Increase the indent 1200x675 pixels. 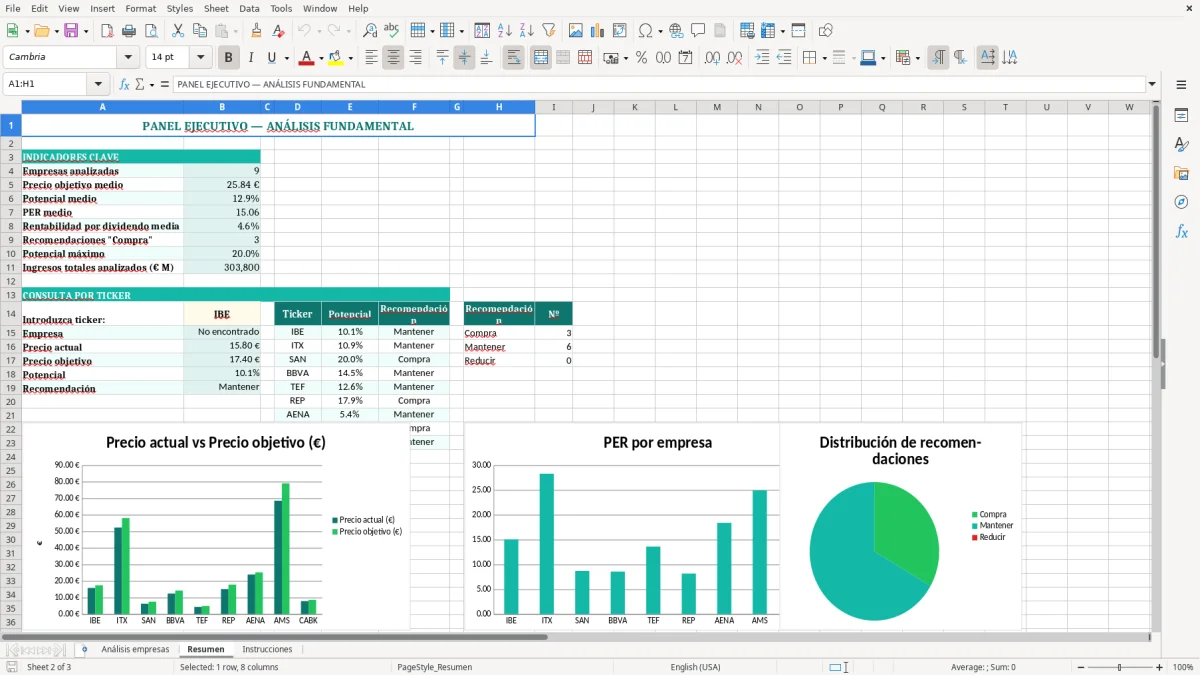(x=762, y=58)
